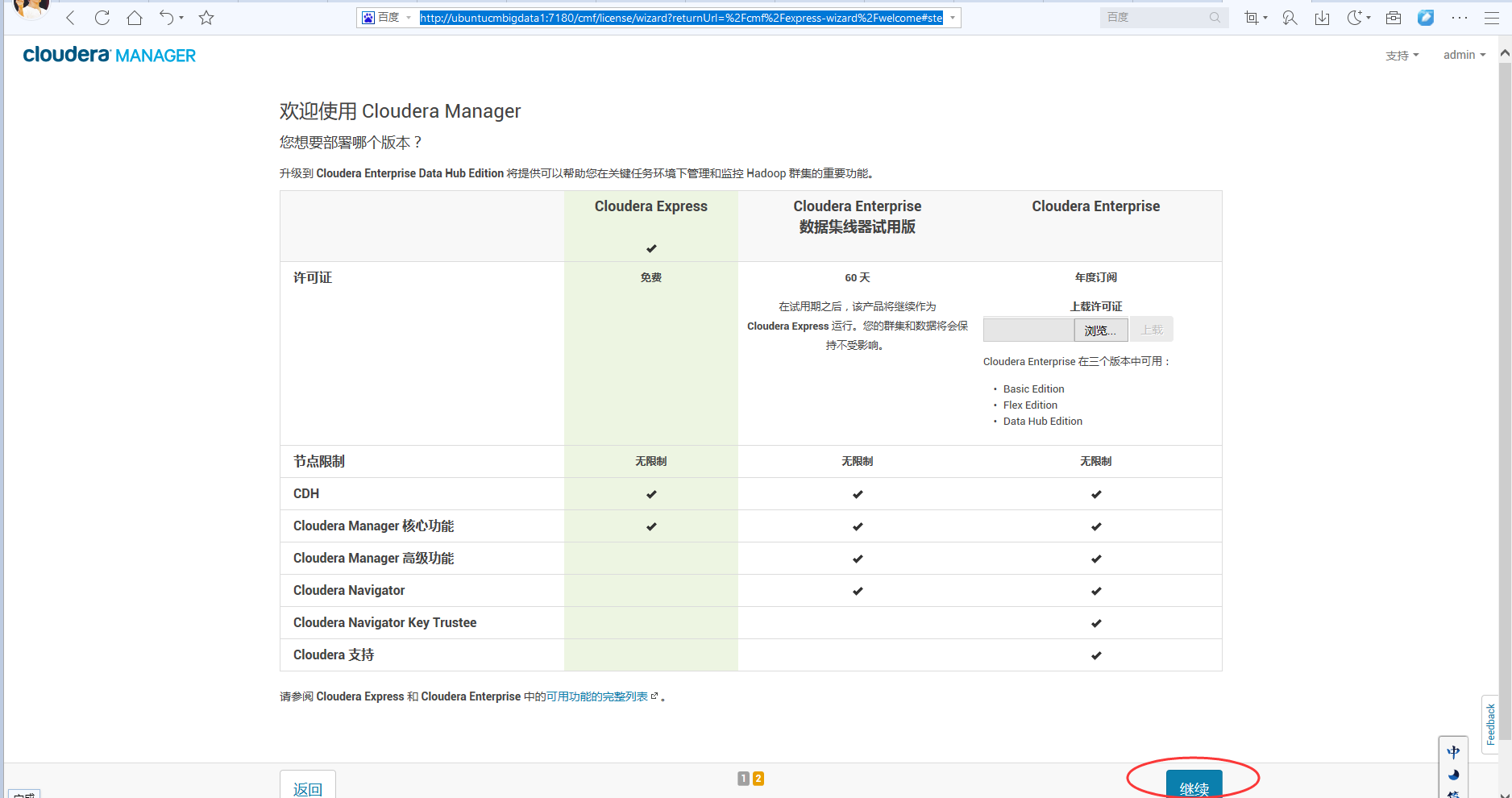
Task: Click the undo closed tab arrow icon
Action: pyautogui.click(x=166, y=18)
